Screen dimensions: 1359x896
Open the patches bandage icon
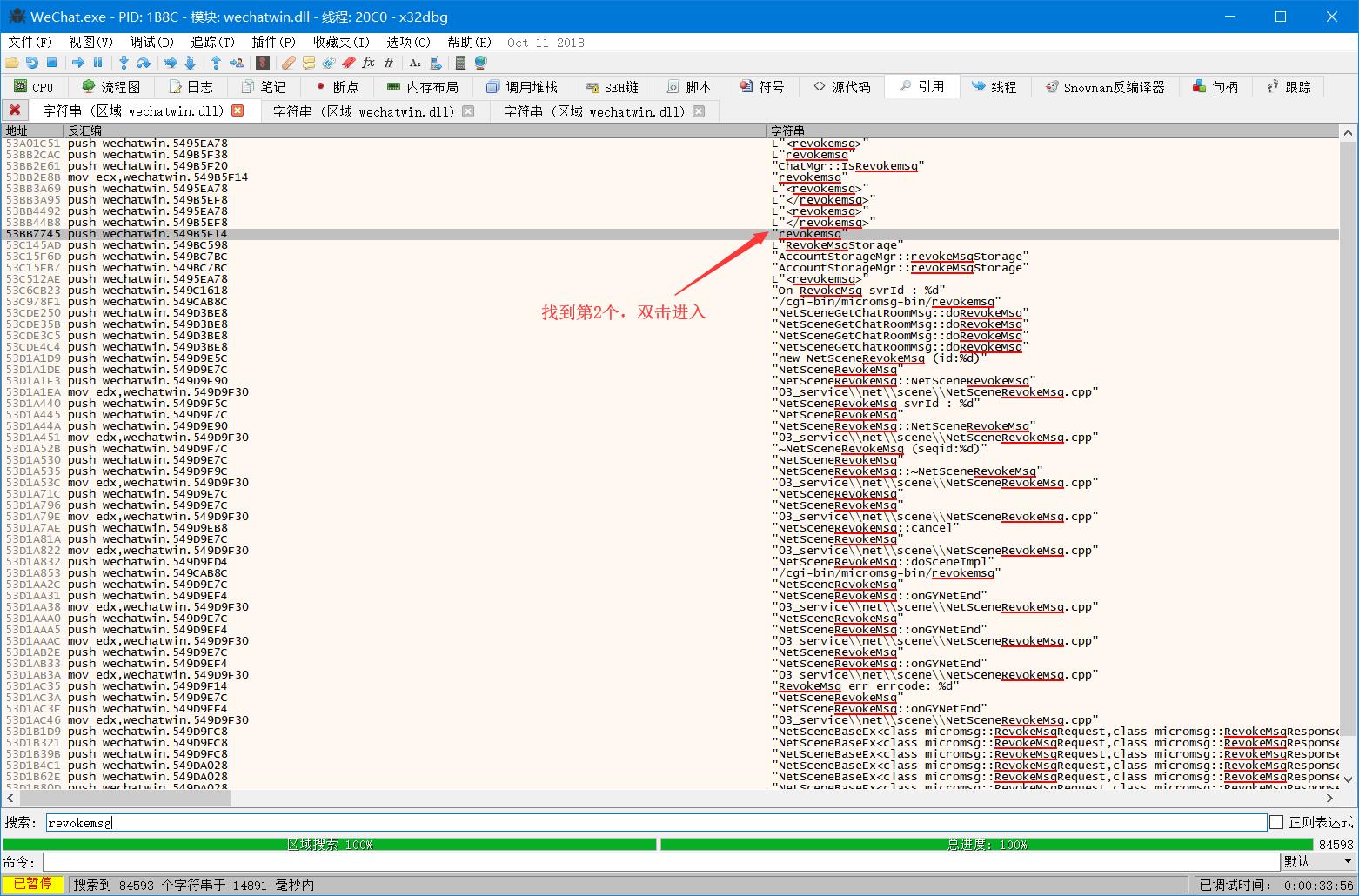(288, 63)
